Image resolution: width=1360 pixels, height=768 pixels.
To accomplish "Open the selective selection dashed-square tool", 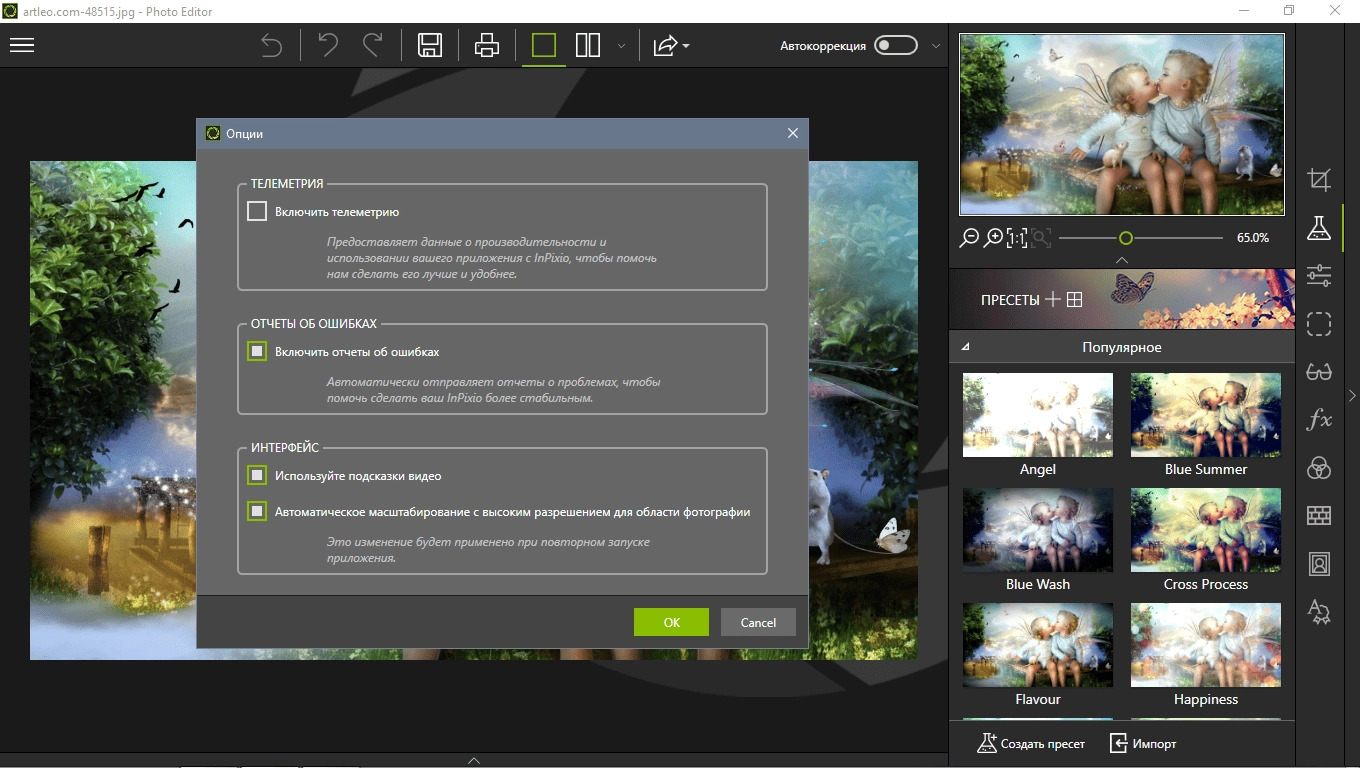I will tap(1319, 324).
